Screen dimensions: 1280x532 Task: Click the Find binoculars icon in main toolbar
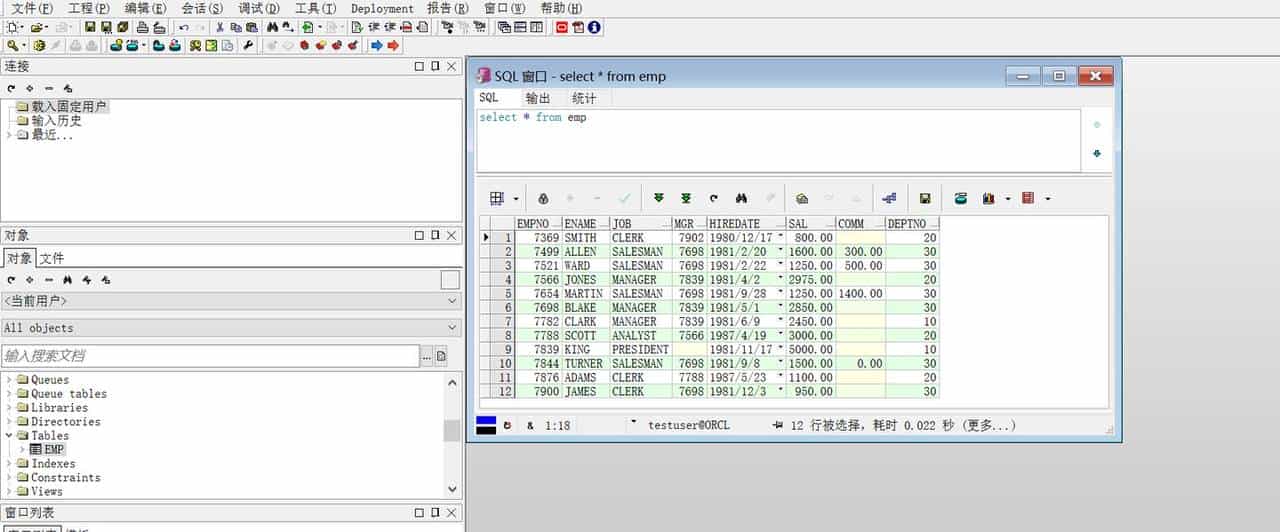click(x=272, y=27)
